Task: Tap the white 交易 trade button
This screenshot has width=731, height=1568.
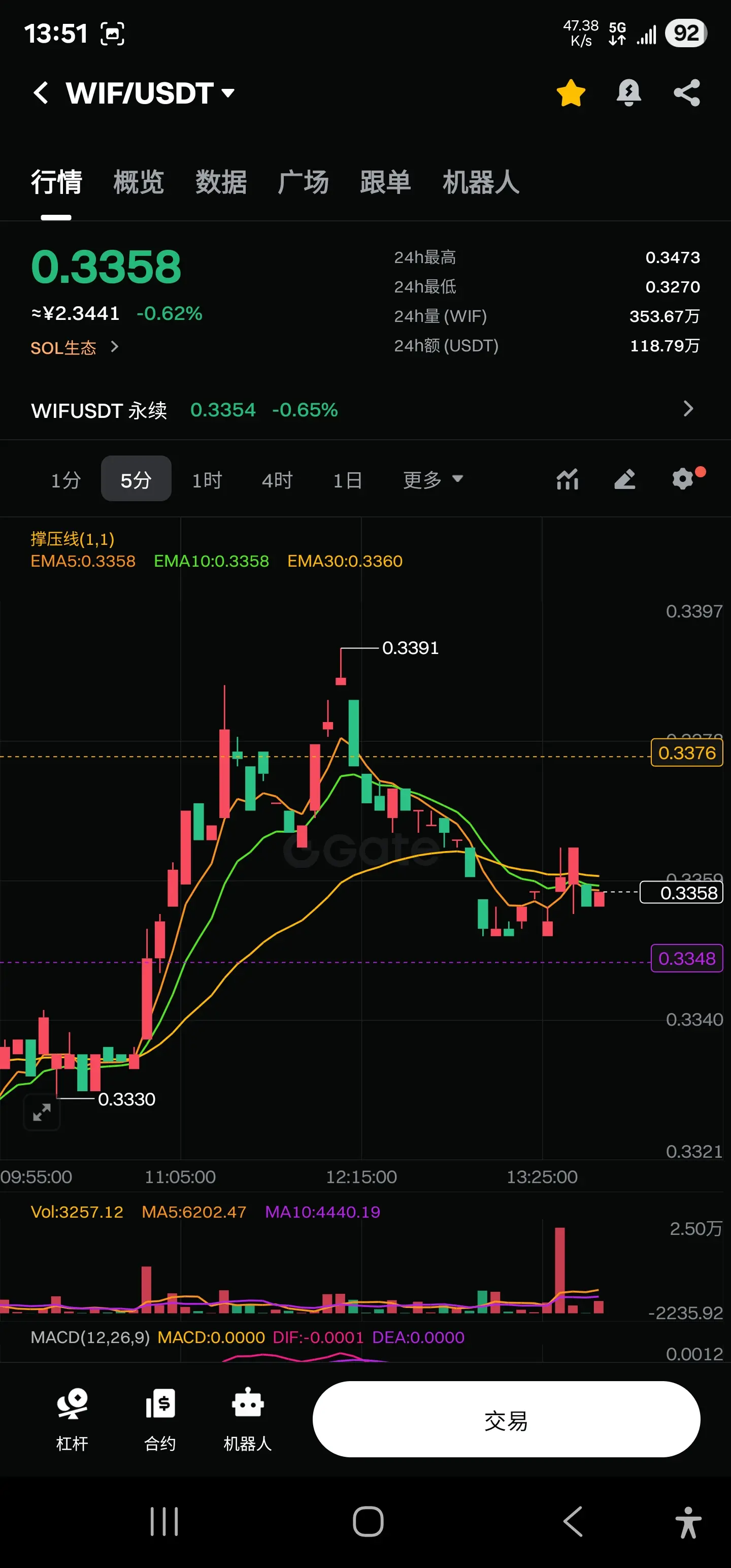Action: [x=507, y=1420]
